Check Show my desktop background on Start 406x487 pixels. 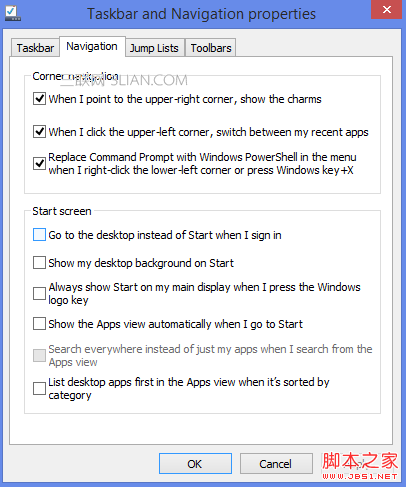coord(39,263)
